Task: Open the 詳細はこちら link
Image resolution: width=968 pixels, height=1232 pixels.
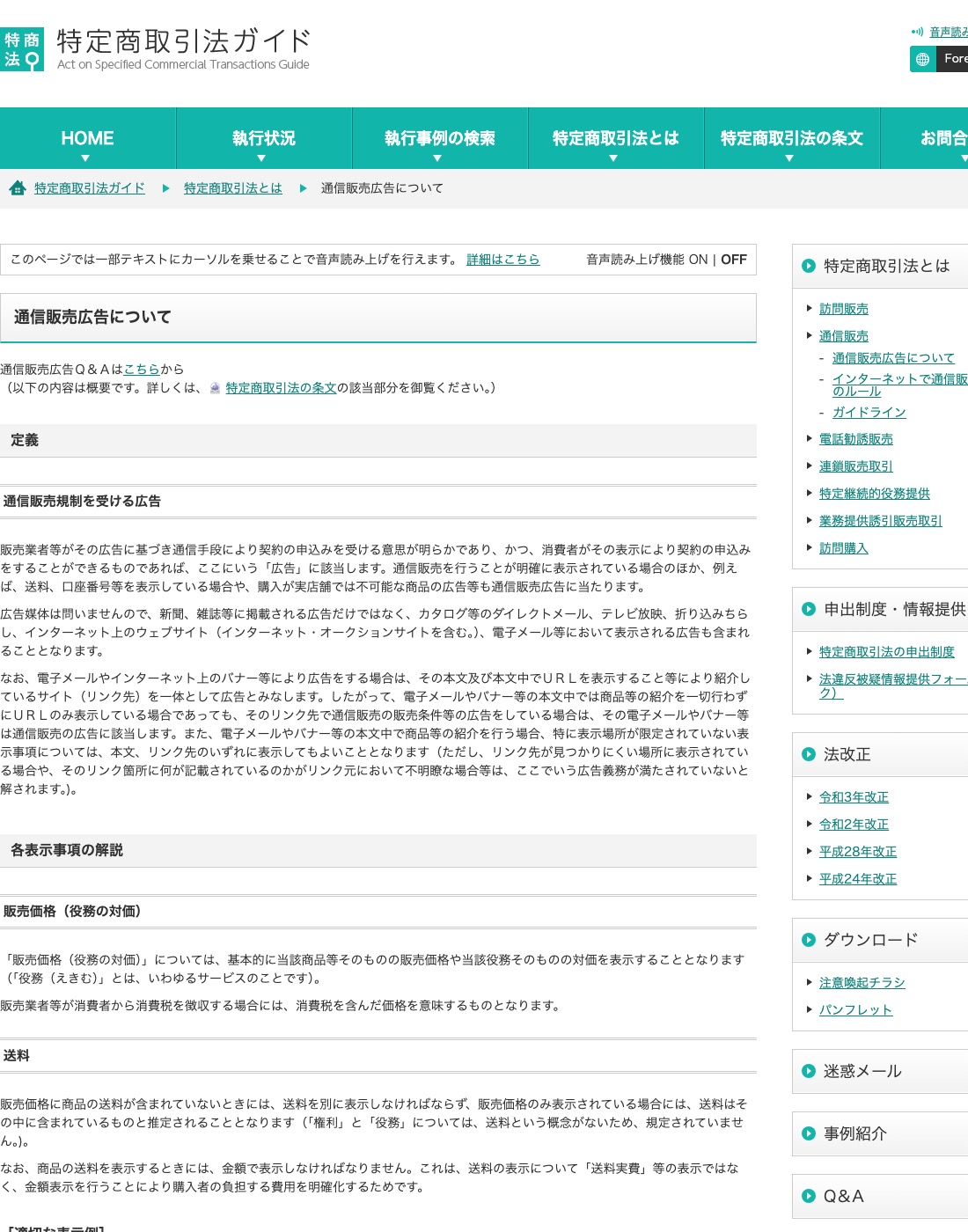Action: tap(503, 260)
